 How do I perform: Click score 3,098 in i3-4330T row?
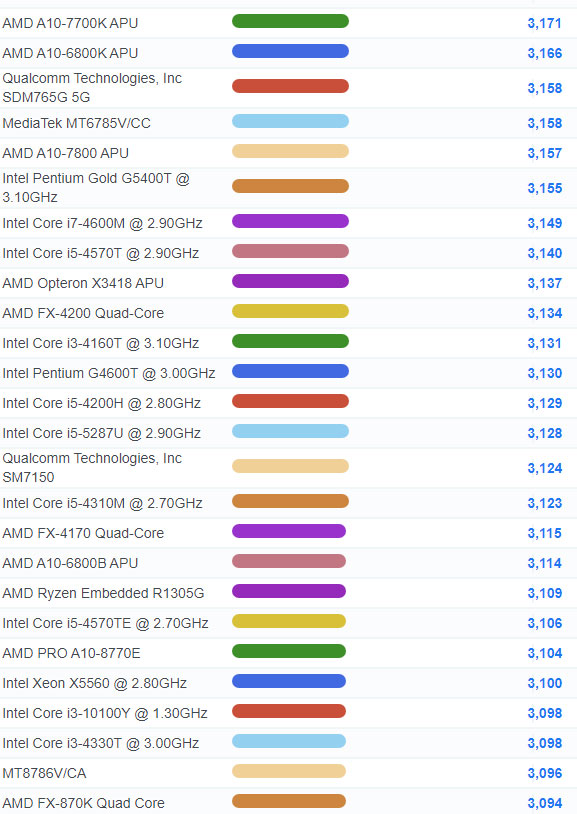coord(544,744)
